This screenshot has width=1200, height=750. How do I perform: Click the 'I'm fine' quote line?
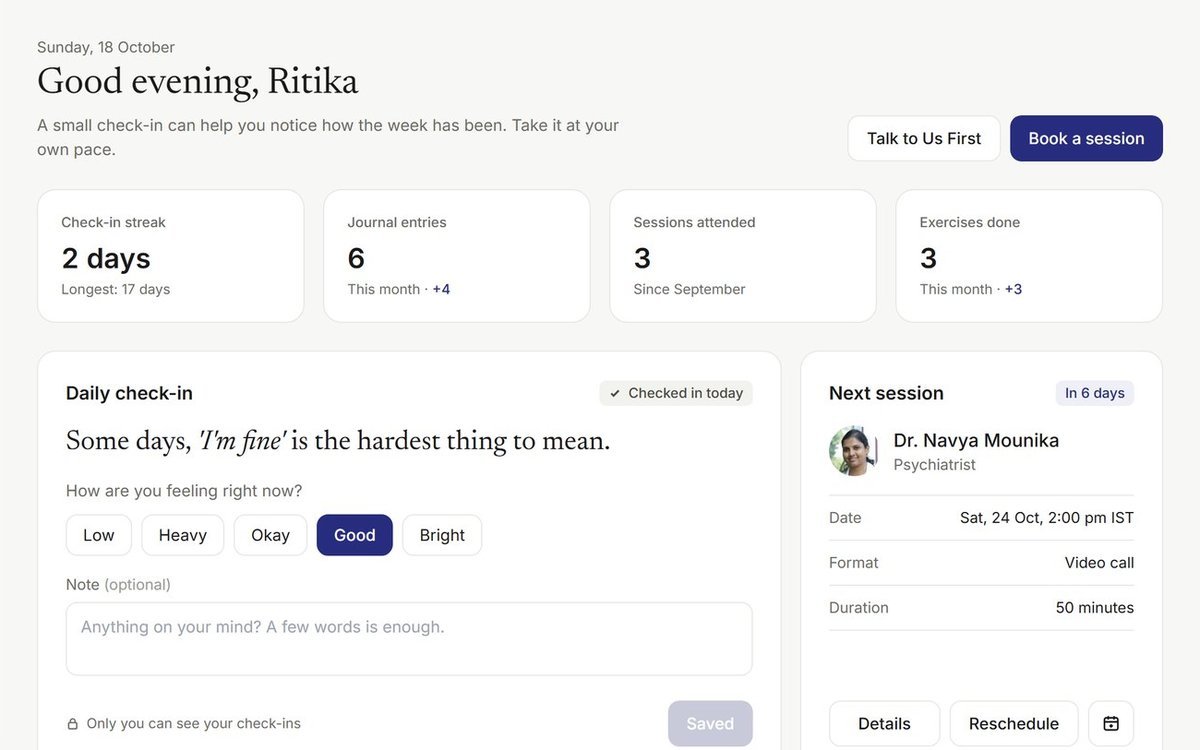pos(338,441)
